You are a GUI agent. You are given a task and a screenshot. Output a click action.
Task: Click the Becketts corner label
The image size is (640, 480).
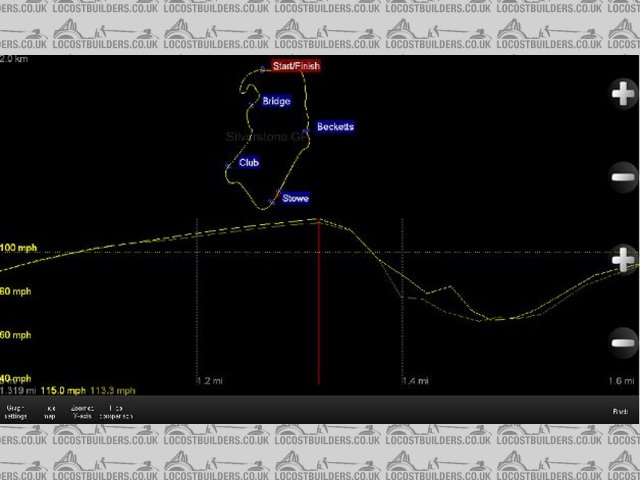[x=334, y=127]
